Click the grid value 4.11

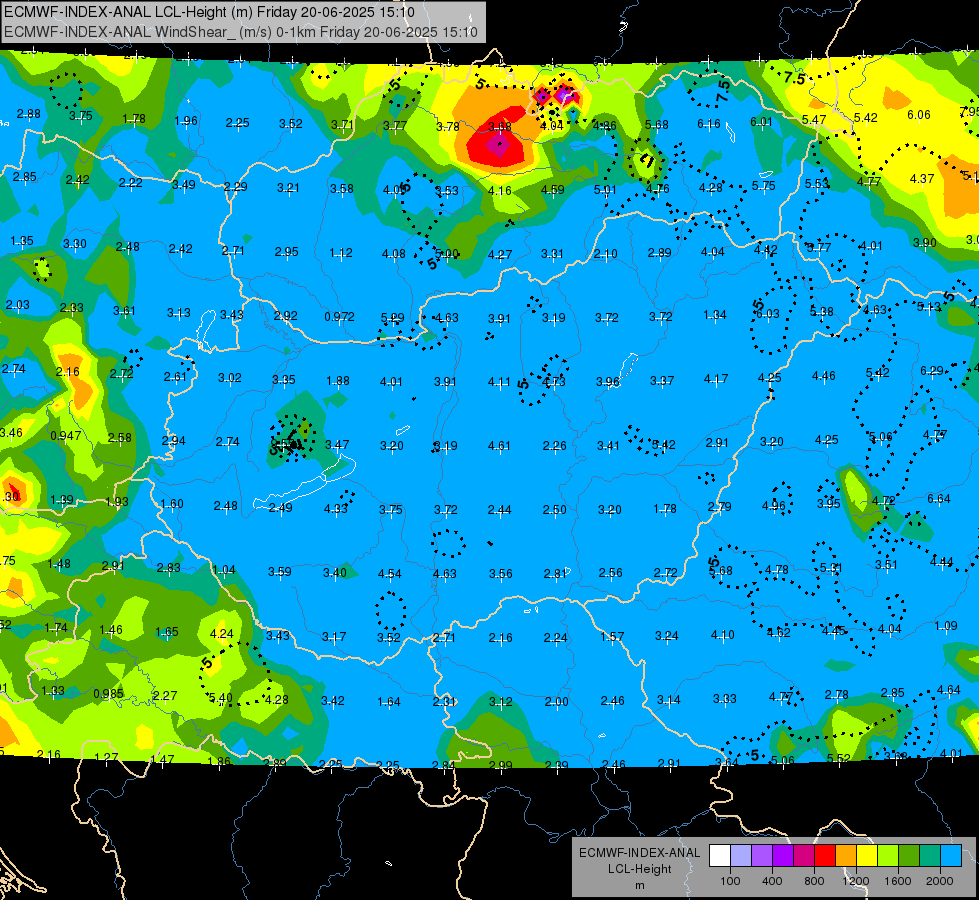point(499,381)
